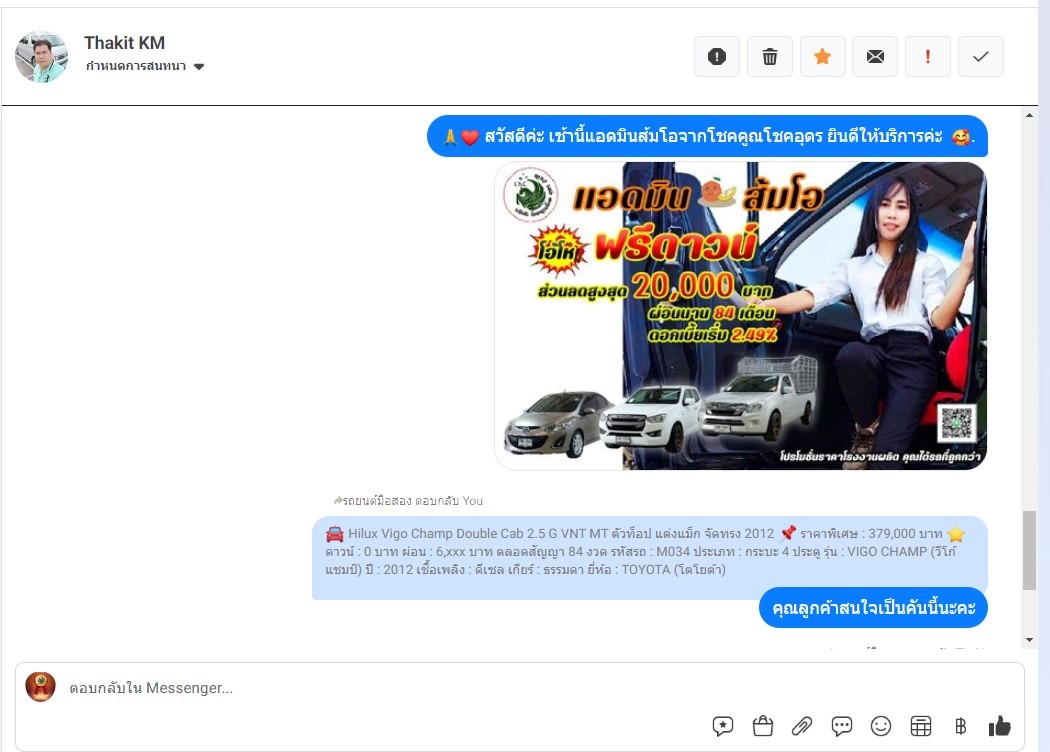Open the แอดมินส้มโอ promotional image
The height and width of the screenshot is (752, 1050).
click(x=740, y=315)
